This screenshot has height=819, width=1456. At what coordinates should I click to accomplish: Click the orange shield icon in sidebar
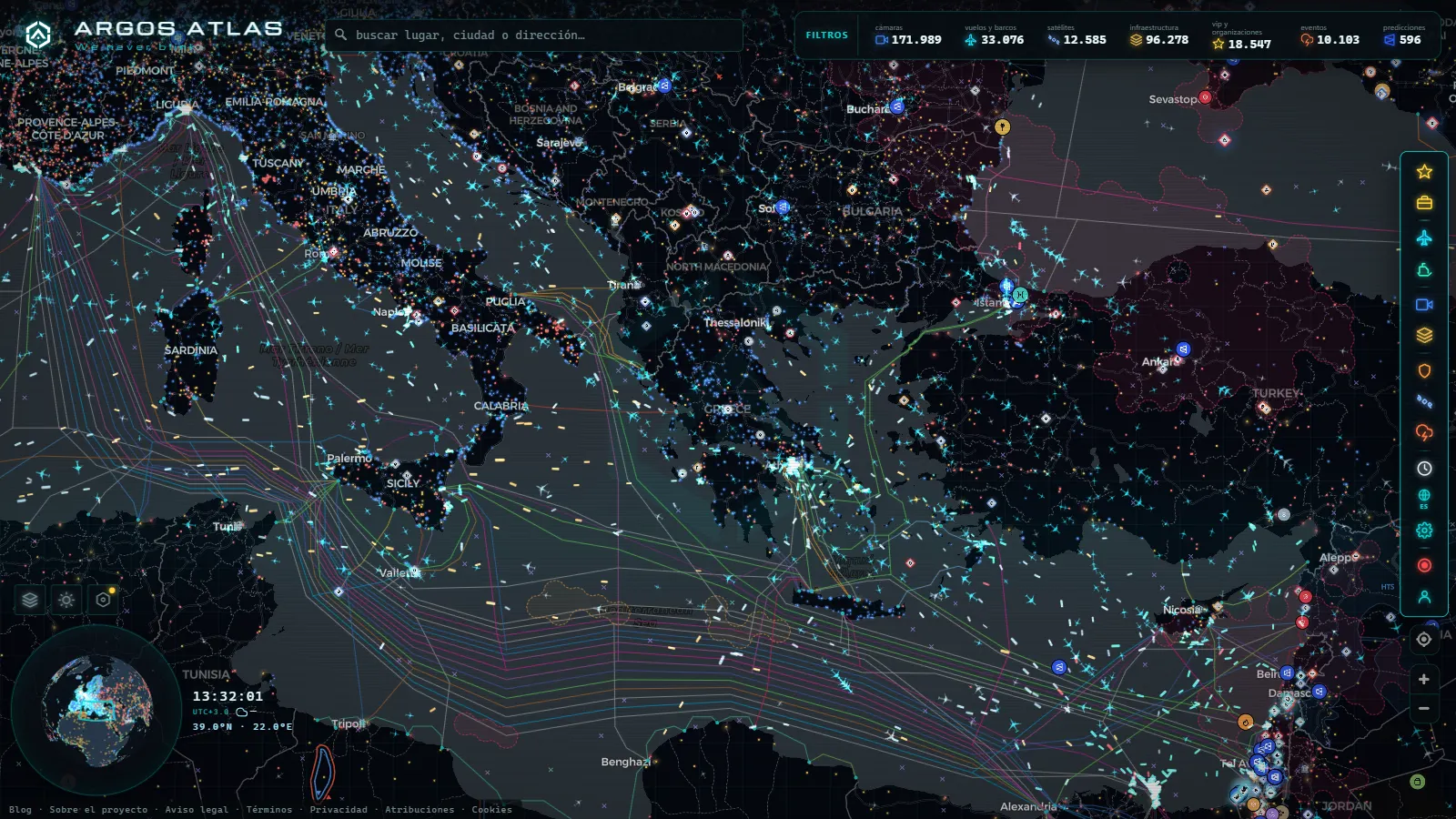click(x=1424, y=370)
